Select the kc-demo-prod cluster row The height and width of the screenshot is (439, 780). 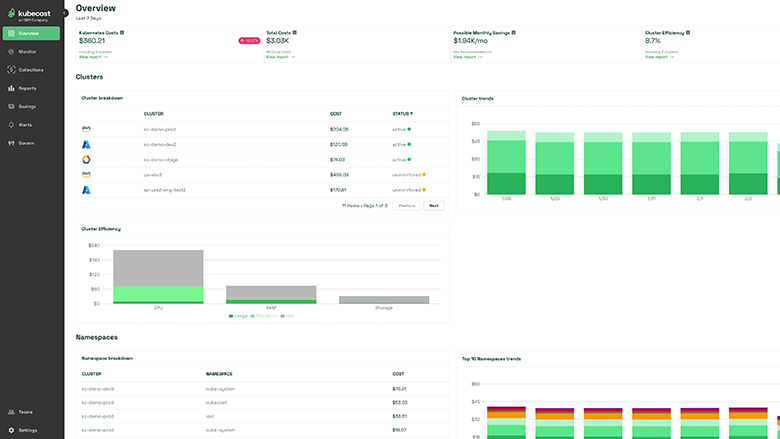pyautogui.click(x=160, y=129)
